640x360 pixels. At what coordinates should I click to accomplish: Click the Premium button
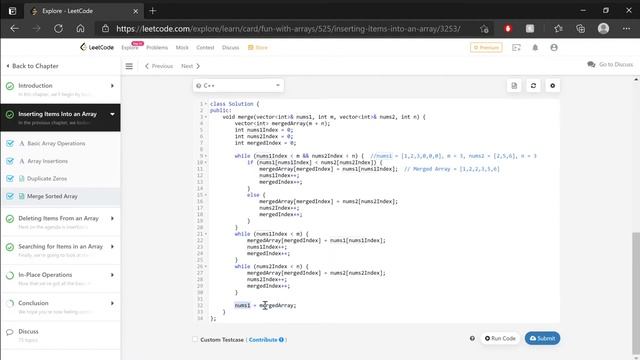(x=486, y=47)
